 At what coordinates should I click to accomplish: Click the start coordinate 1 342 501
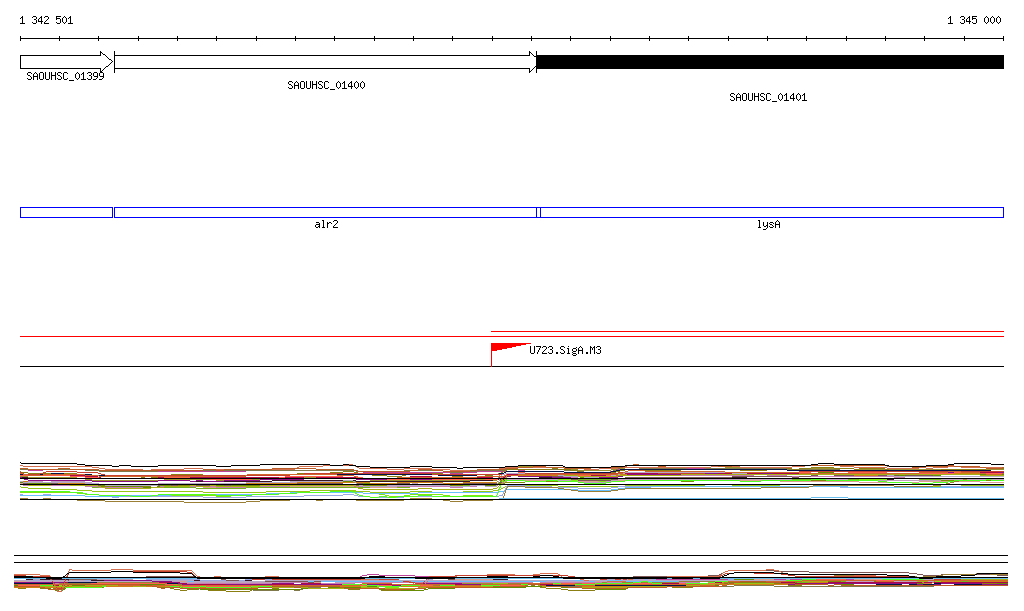[46, 20]
